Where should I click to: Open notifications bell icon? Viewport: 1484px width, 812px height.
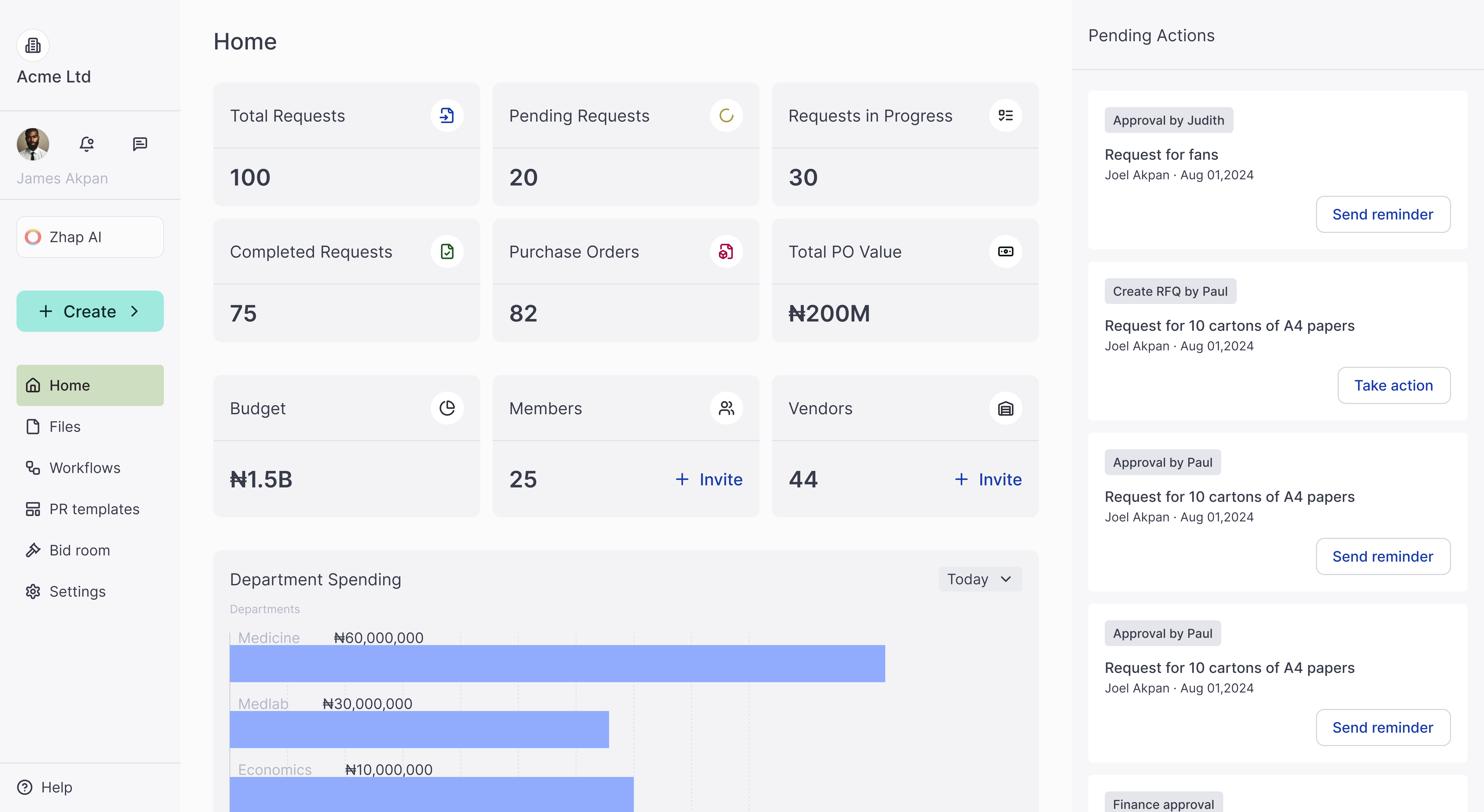pos(86,143)
